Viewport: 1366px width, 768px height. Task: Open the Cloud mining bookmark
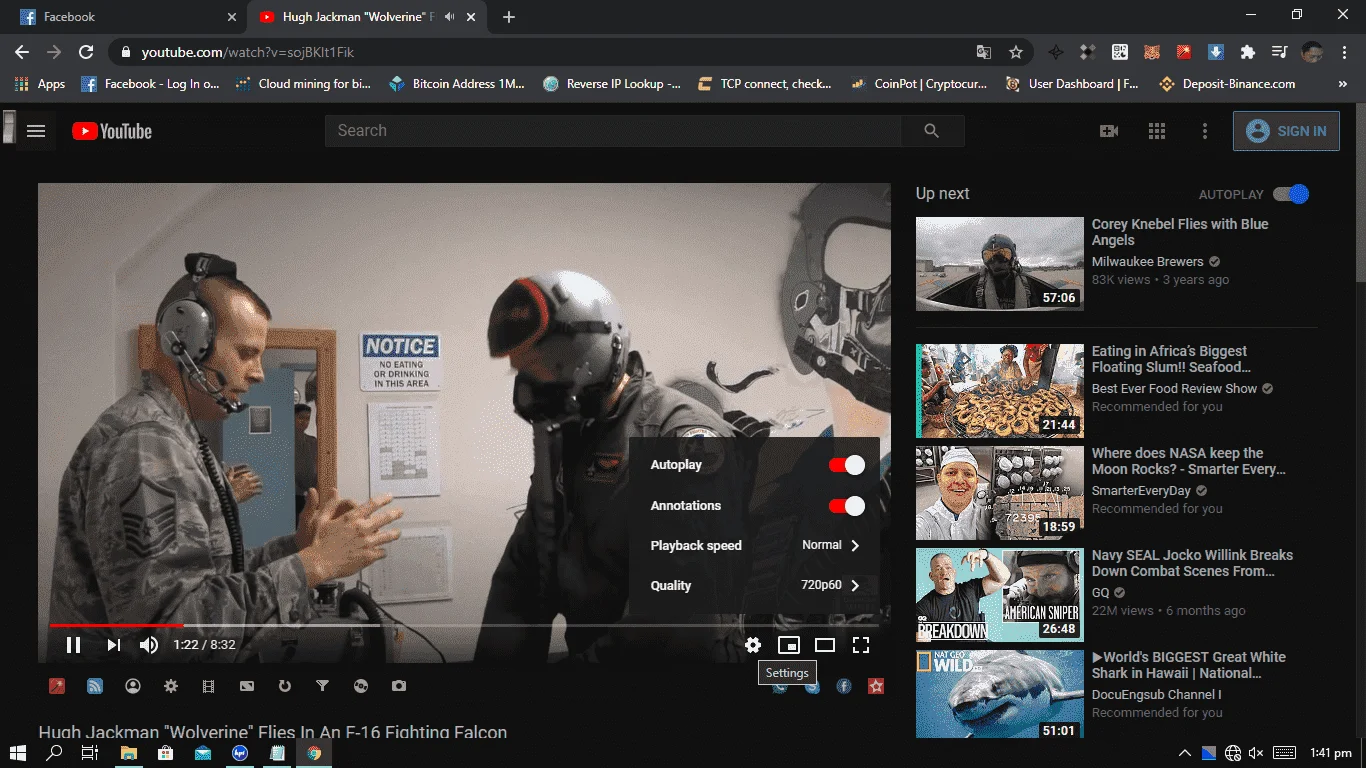pos(303,84)
